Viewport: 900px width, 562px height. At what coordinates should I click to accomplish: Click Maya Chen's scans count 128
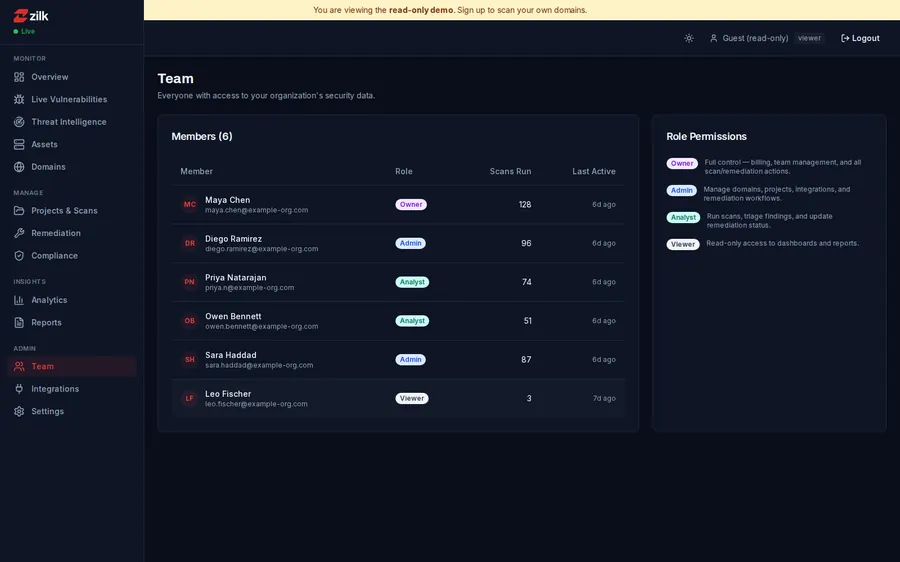tap(525, 204)
